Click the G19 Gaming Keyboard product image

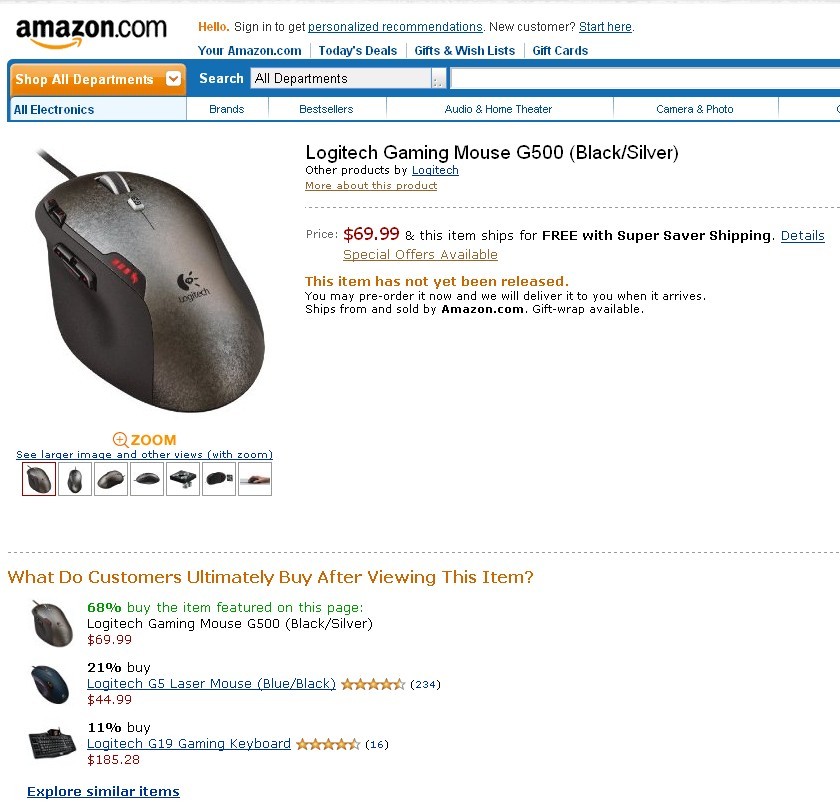(52, 743)
